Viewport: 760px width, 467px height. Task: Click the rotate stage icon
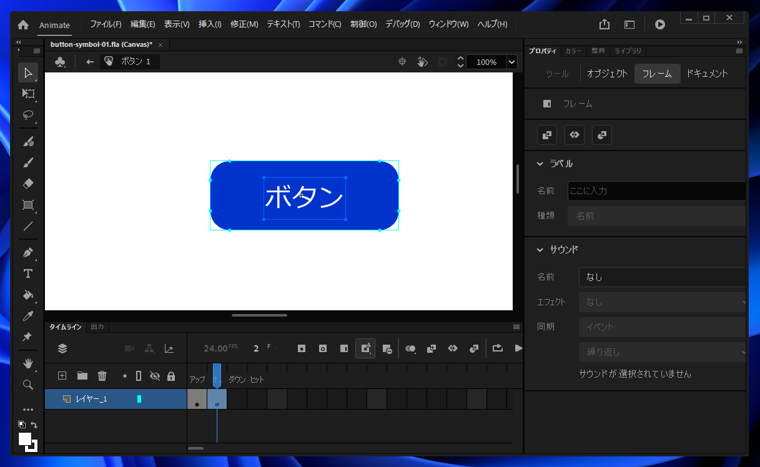coord(422,62)
